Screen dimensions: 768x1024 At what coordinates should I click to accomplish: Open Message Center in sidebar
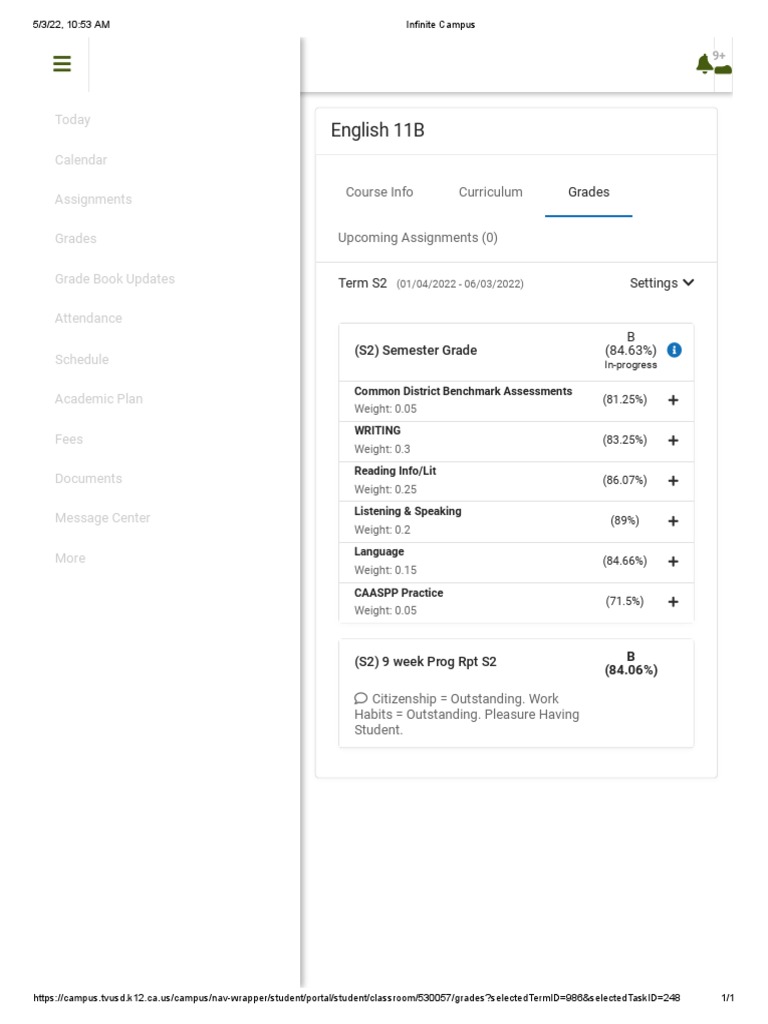pos(103,518)
